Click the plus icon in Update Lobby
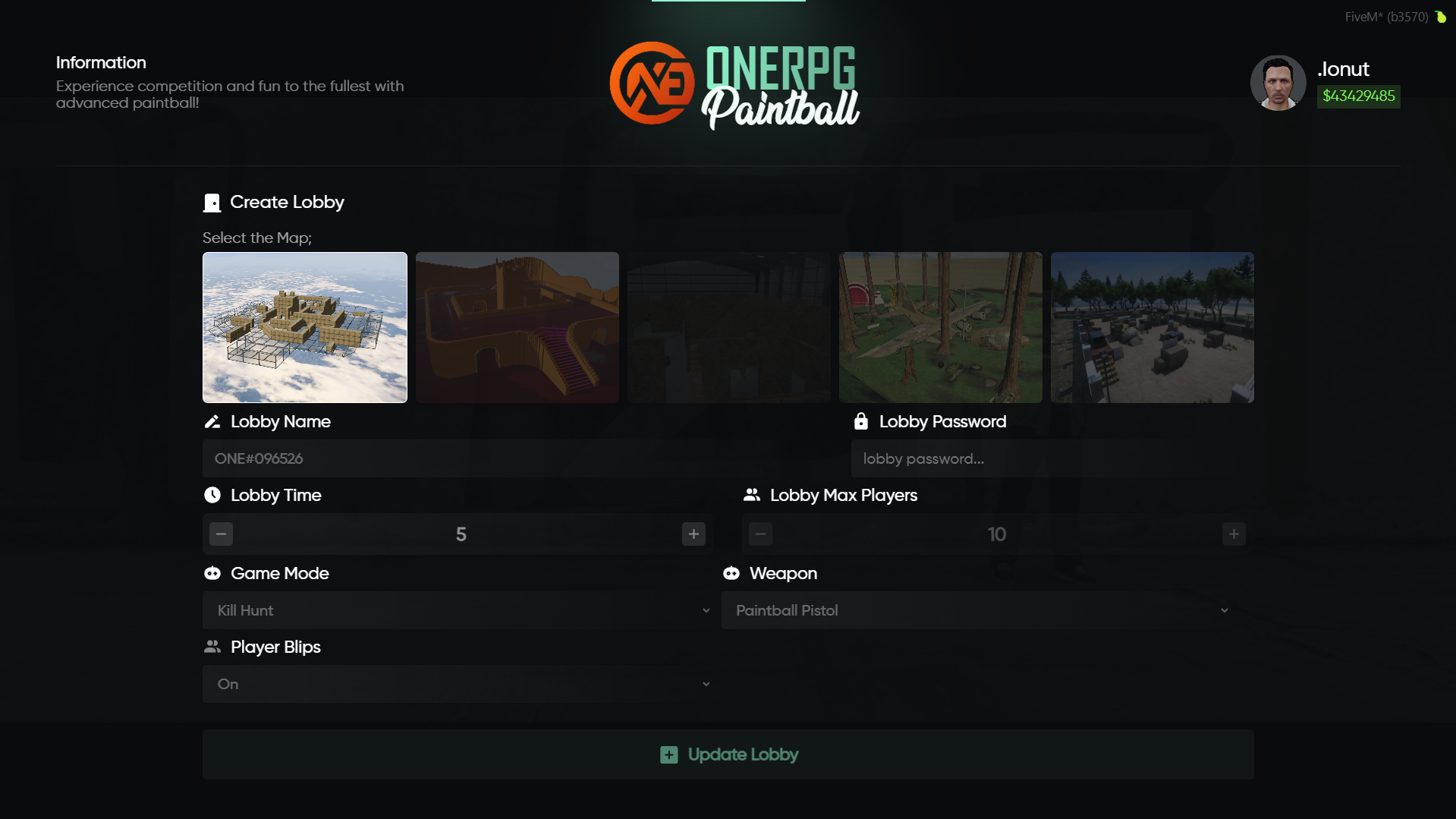 (668, 754)
